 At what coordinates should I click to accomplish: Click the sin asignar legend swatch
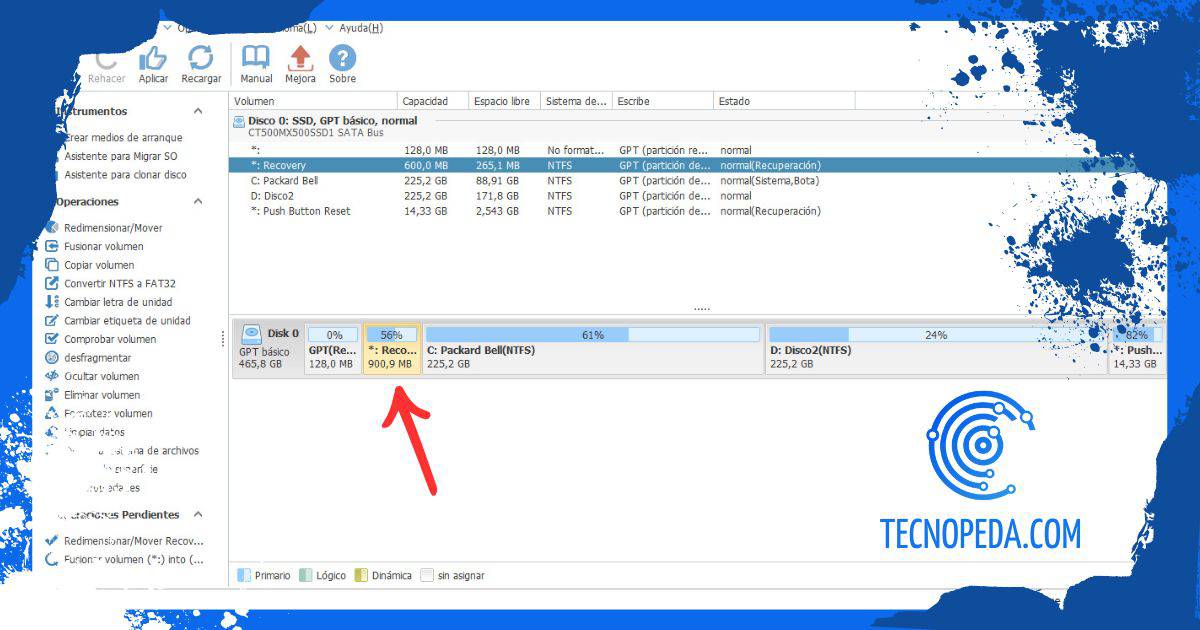coord(427,575)
